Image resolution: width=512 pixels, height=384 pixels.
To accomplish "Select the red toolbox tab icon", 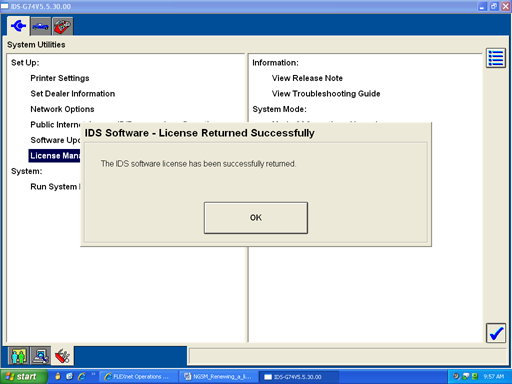I will (63, 26).
